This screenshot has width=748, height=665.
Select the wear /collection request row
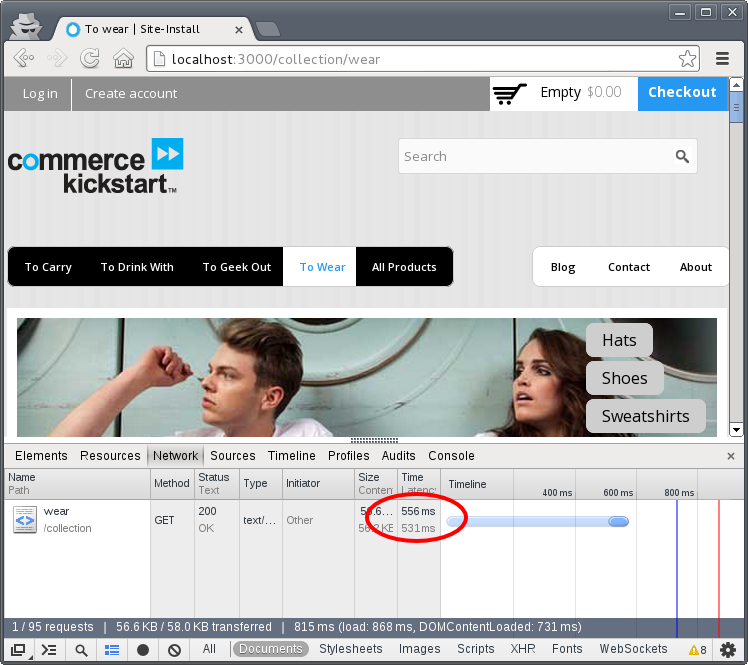[374, 520]
